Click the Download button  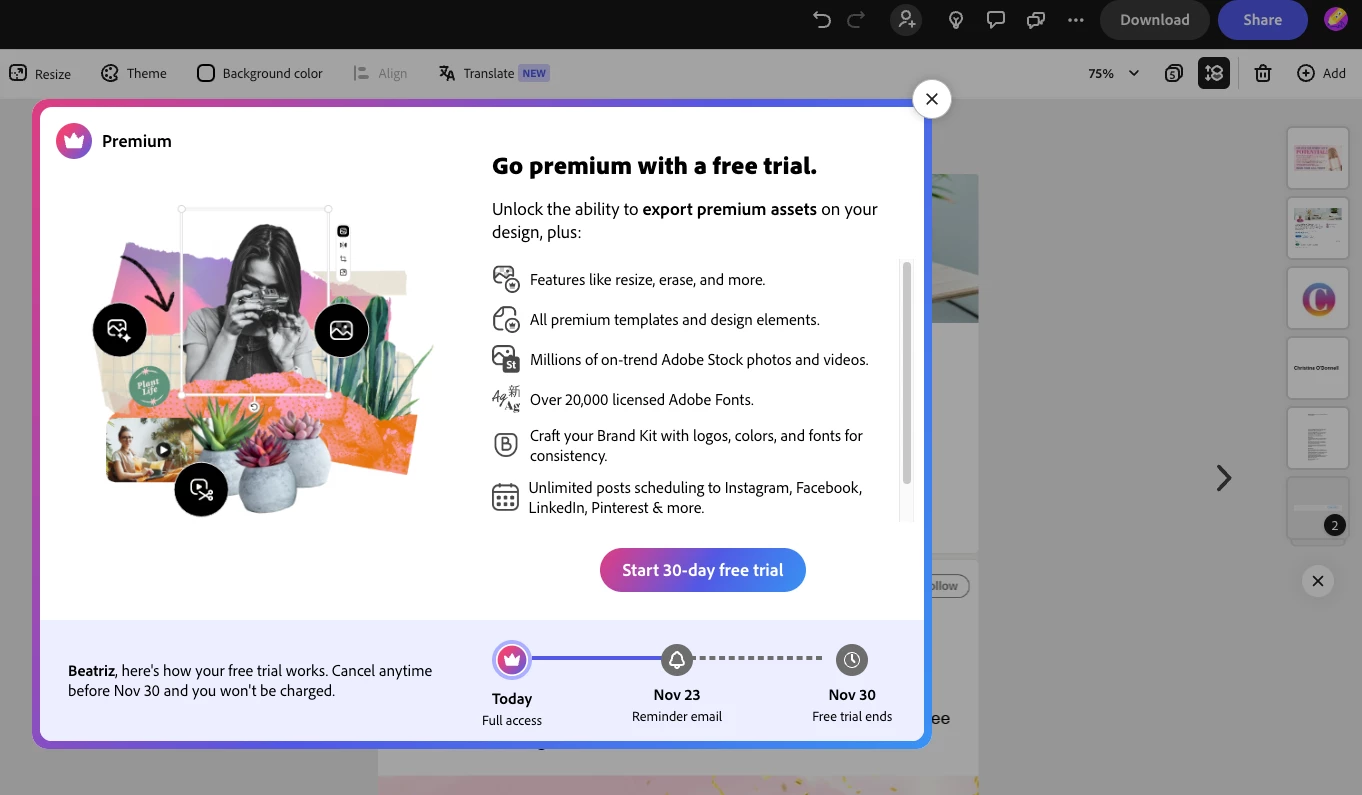(x=1154, y=20)
